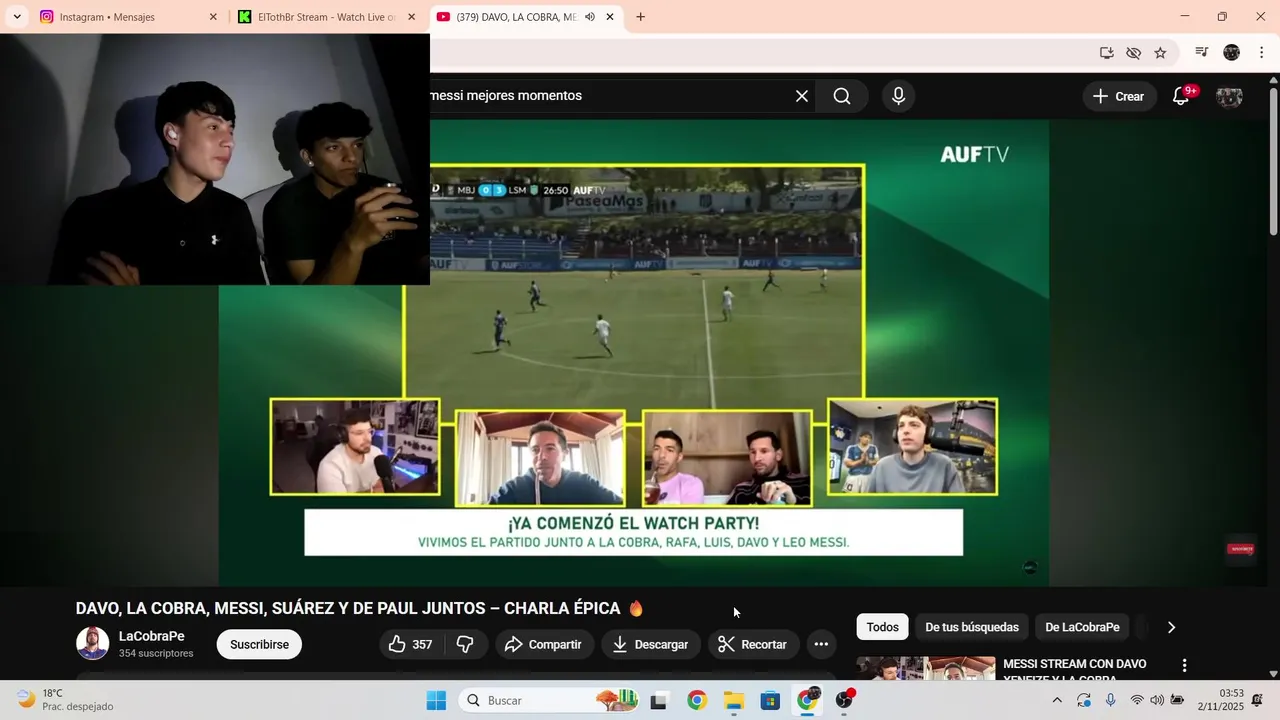Open the MESSI STREAM suggested video thumbnail

pyautogui.click(x=926, y=668)
